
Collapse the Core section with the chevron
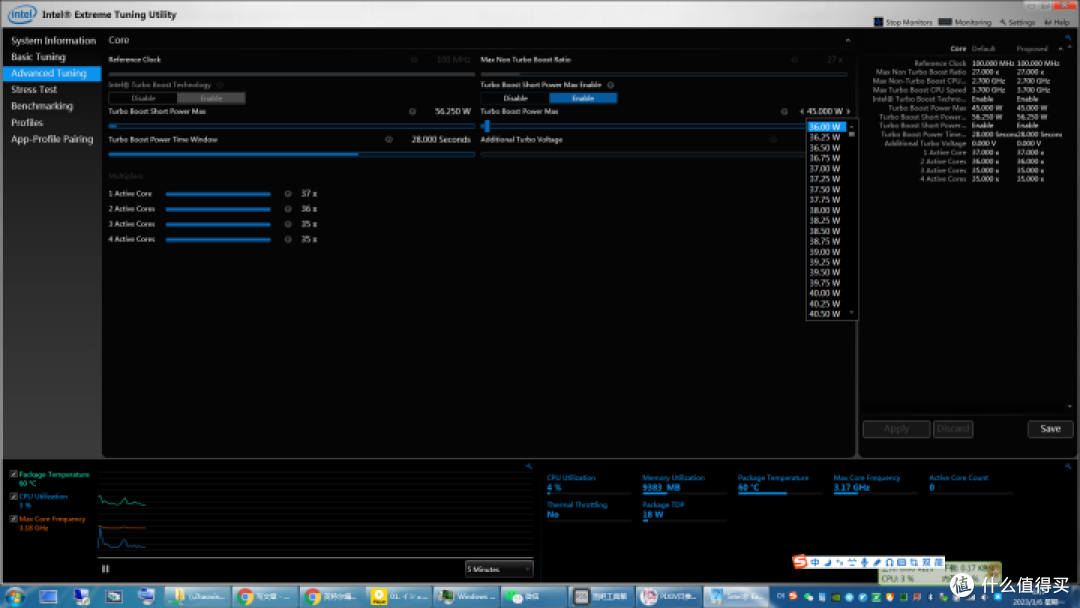tap(848, 41)
